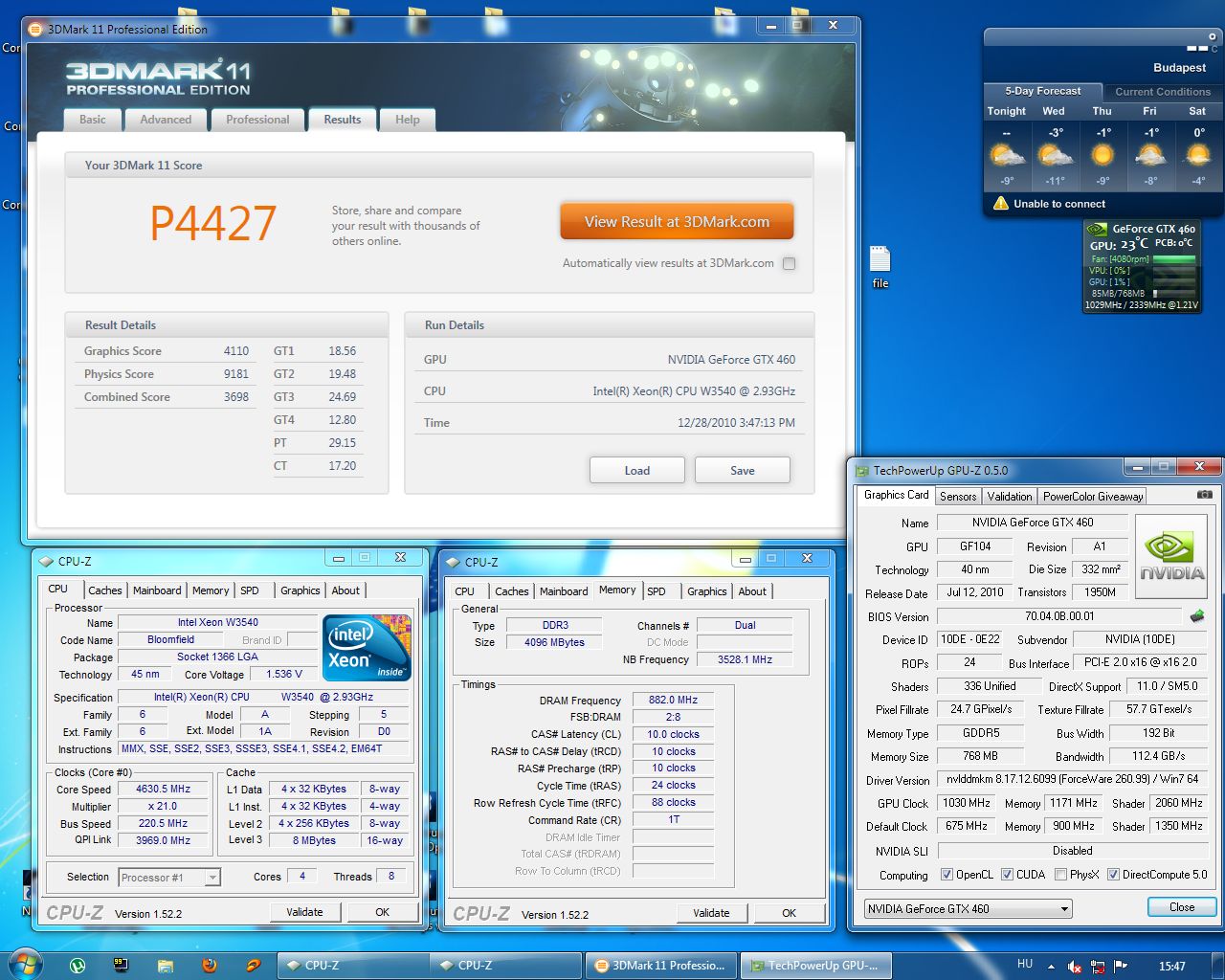The height and width of the screenshot is (980, 1225).
Task: Click the HU language indicator
Action: coord(1025,965)
